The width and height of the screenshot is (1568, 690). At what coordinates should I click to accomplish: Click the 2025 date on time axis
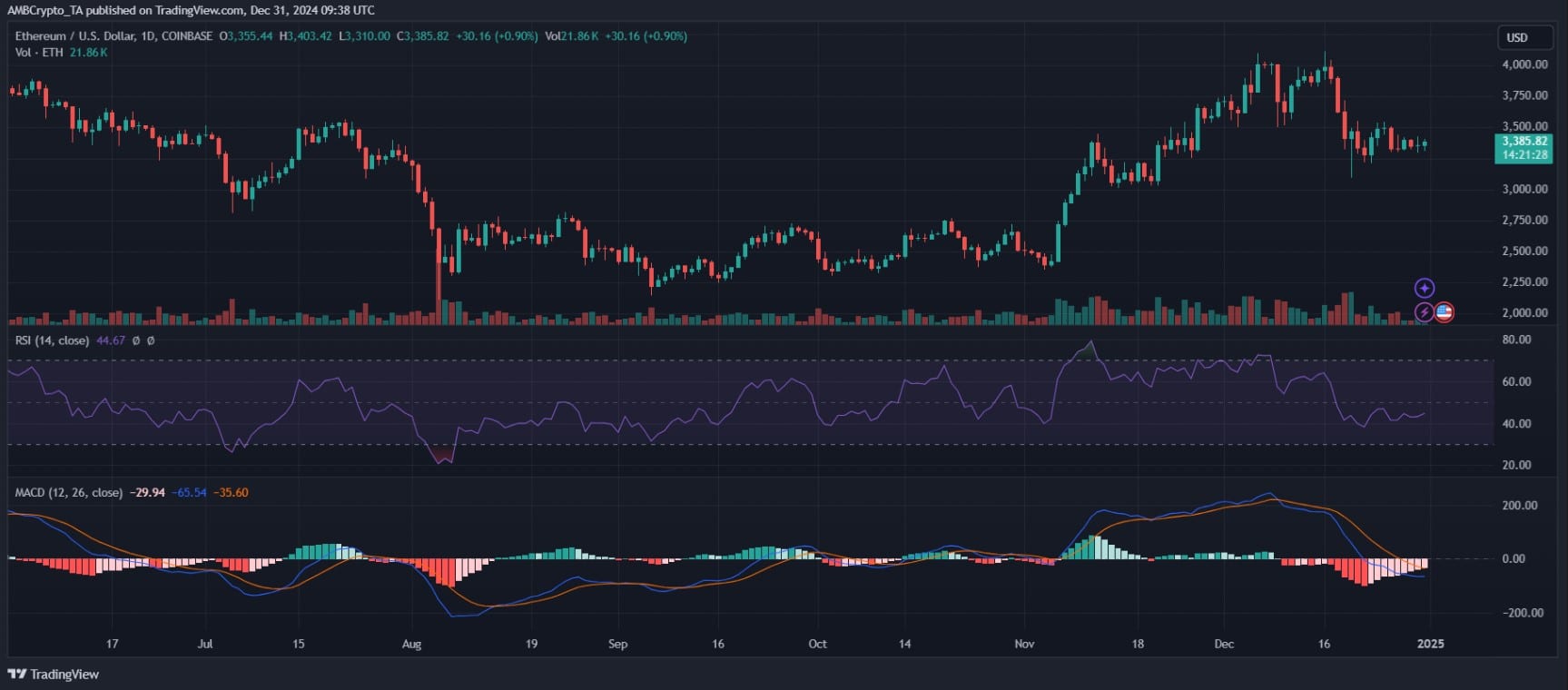(1430, 644)
